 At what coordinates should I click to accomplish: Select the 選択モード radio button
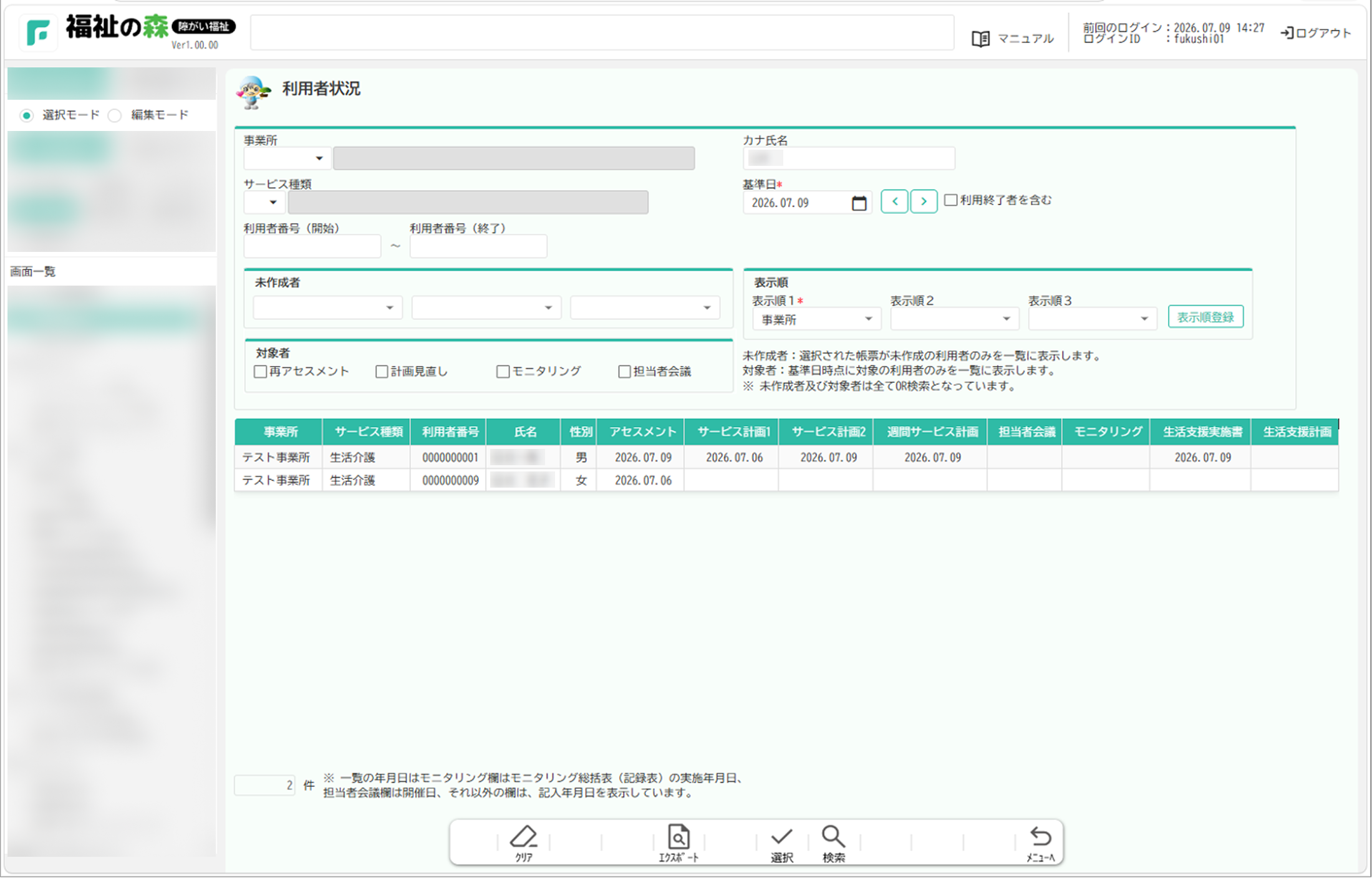click(26, 115)
